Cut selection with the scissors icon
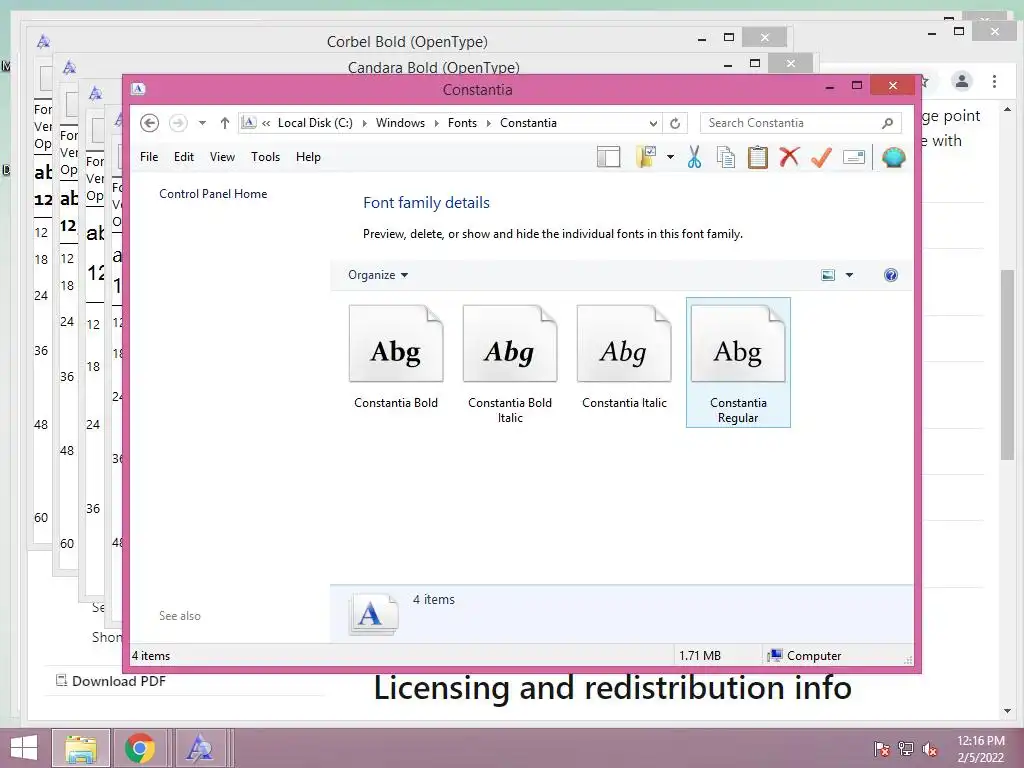 tap(694, 157)
